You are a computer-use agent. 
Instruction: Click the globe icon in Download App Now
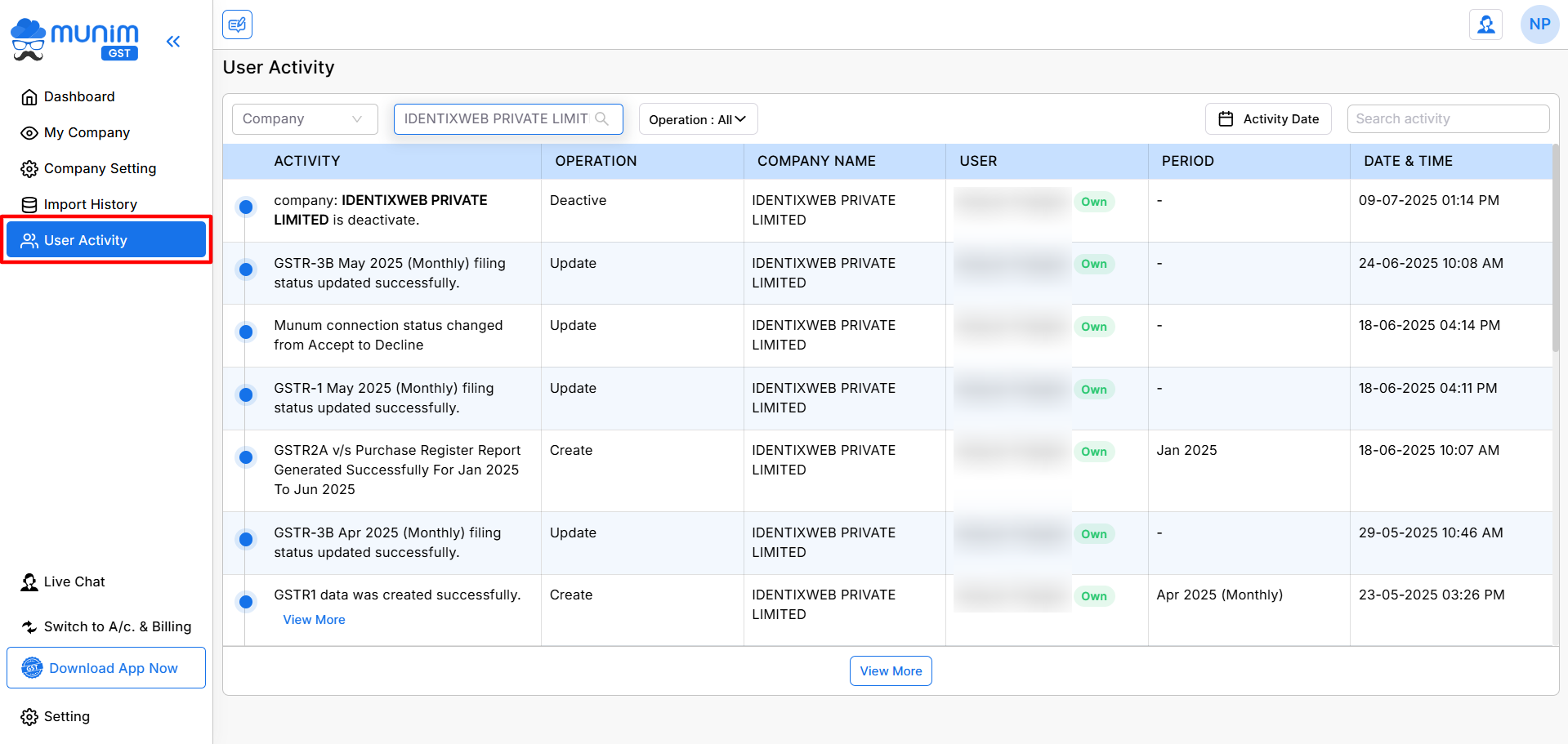[x=32, y=668]
